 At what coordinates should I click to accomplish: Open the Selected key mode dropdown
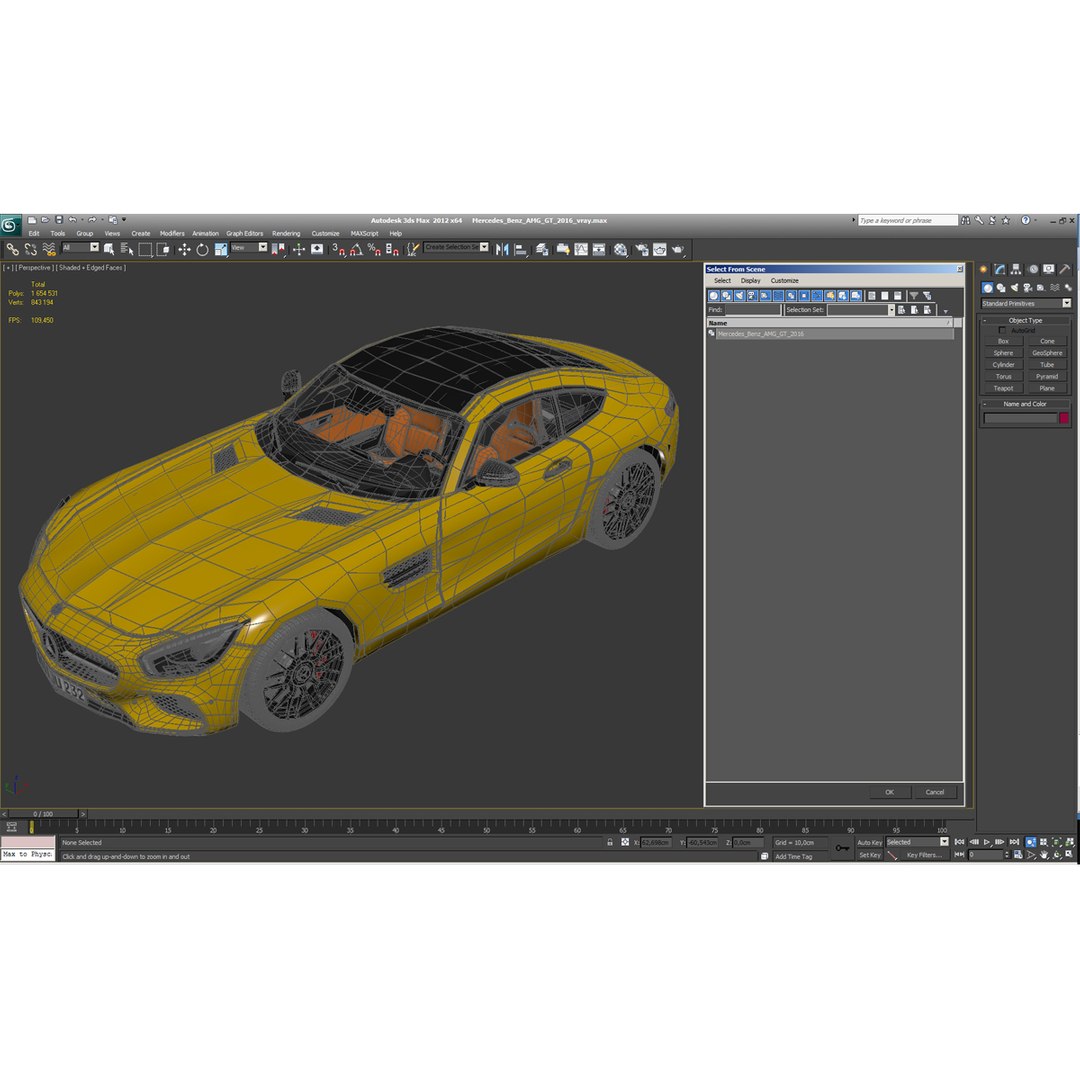[x=917, y=842]
